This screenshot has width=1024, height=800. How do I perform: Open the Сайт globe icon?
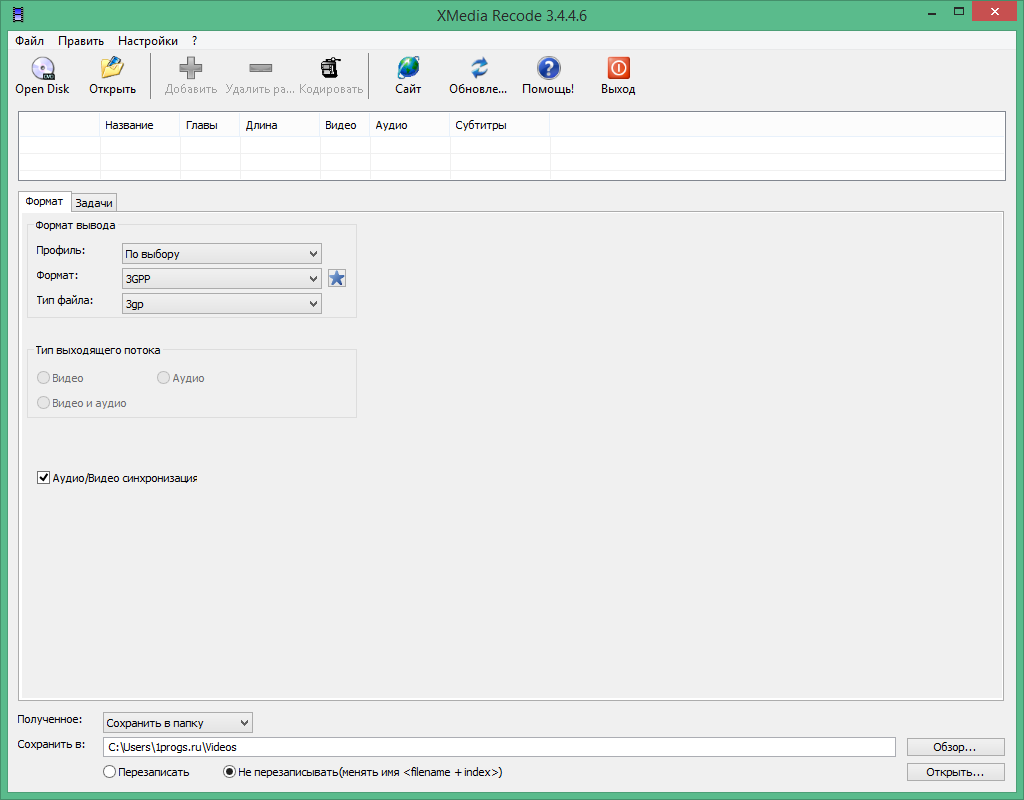(408, 70)
